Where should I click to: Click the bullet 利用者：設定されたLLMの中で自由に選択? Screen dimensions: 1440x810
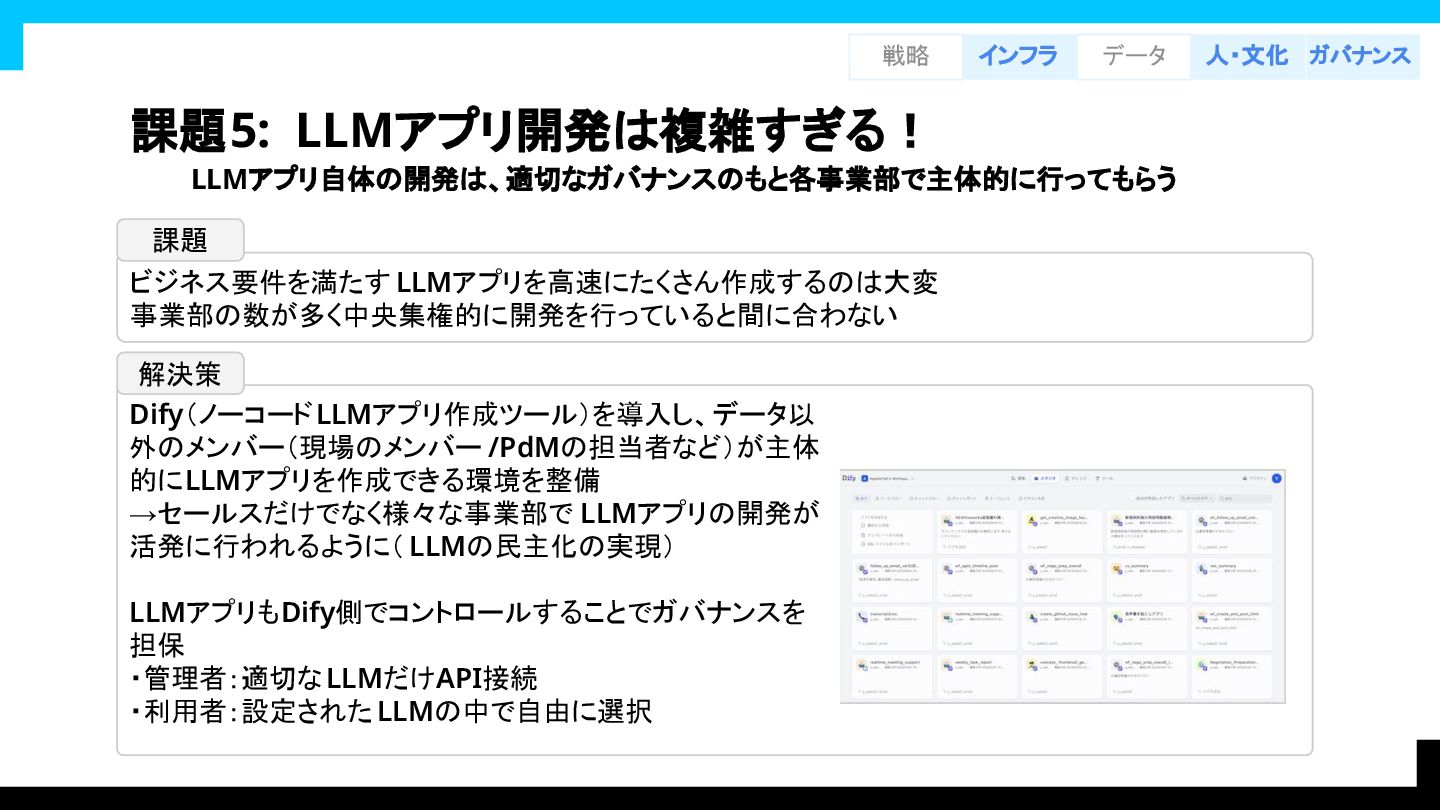coord(391,711)
